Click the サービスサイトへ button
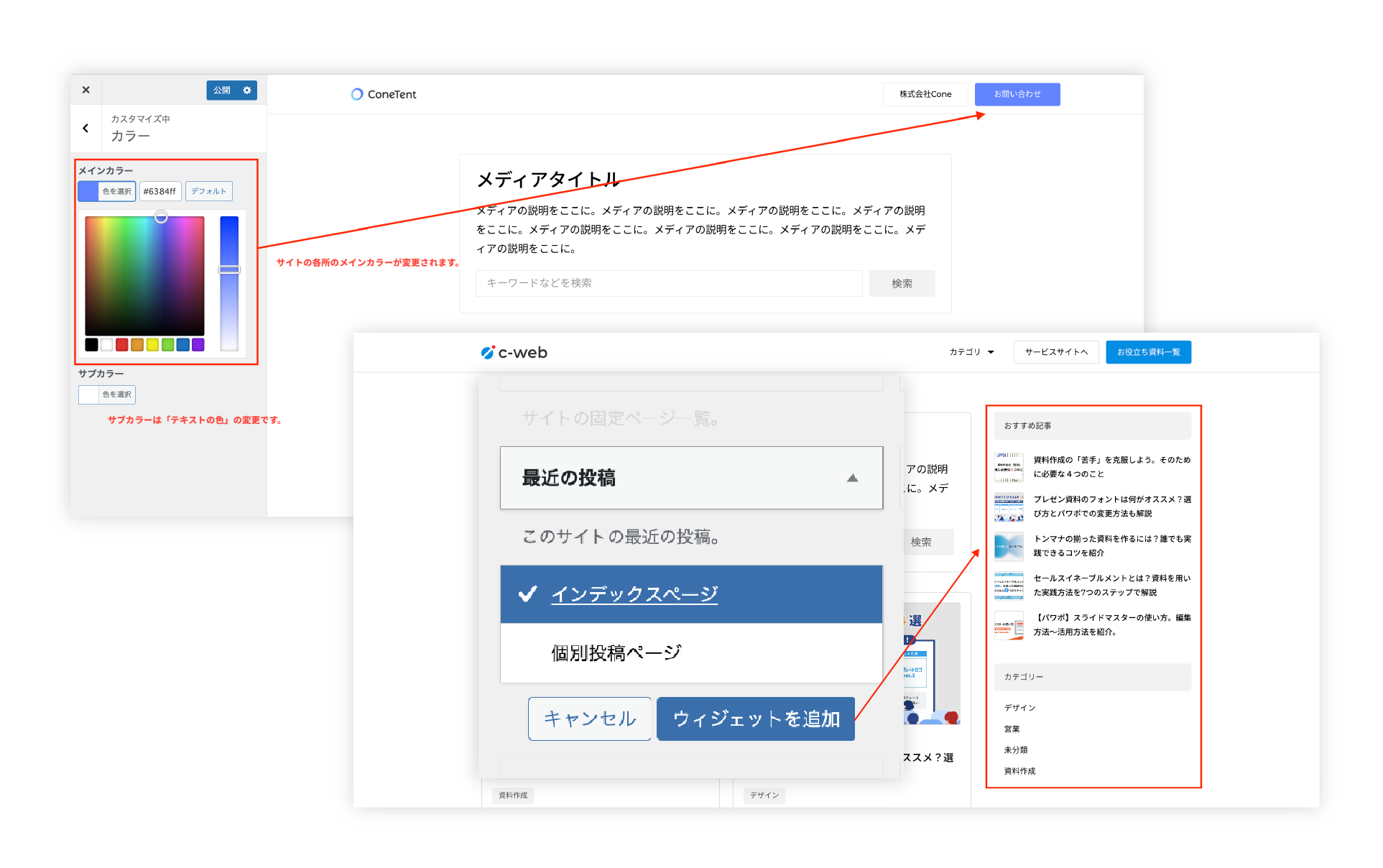The image size is (1383, 868). [1056, 352]
